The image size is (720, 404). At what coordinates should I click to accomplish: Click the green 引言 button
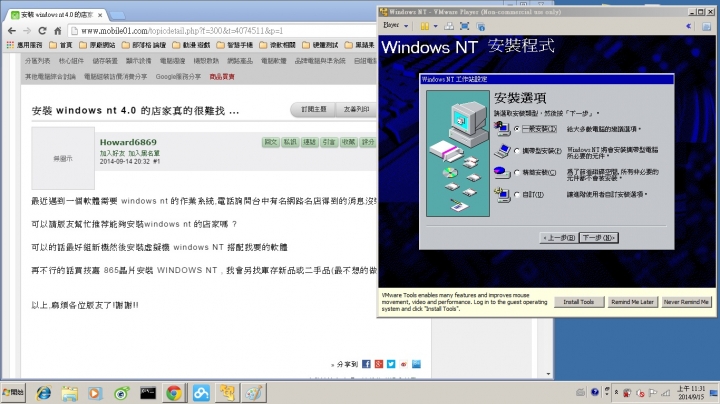329,142
